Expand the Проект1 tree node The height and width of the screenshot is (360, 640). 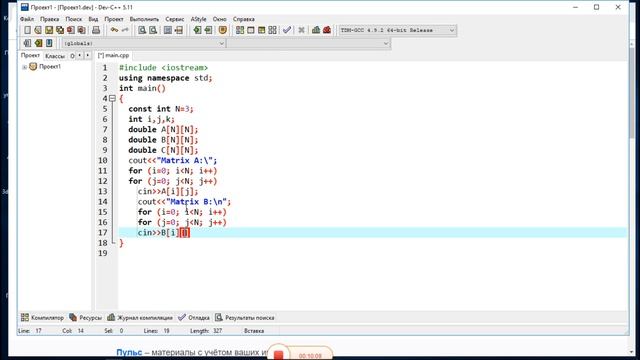point(24,67)
